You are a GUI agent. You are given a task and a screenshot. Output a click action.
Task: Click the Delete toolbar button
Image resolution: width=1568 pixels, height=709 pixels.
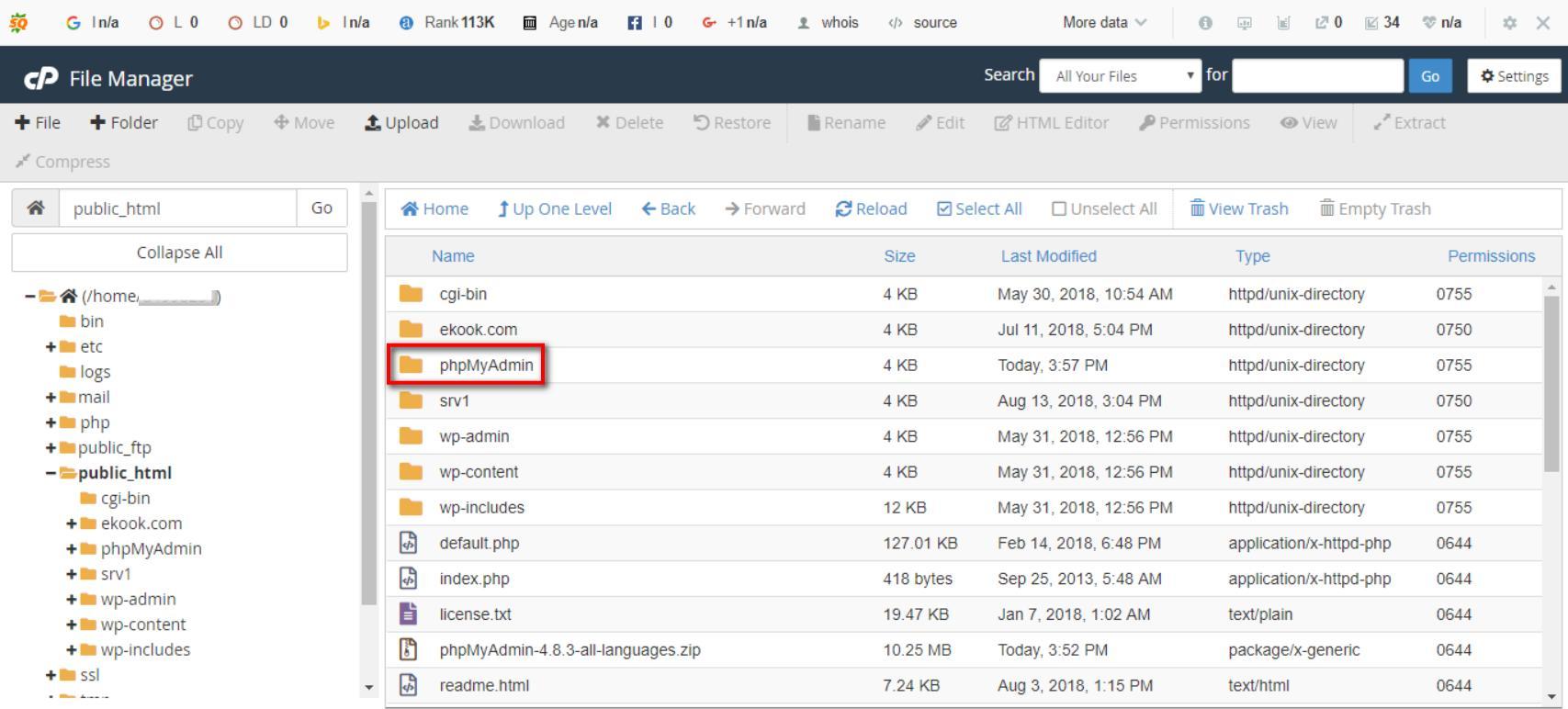point(629,122)
